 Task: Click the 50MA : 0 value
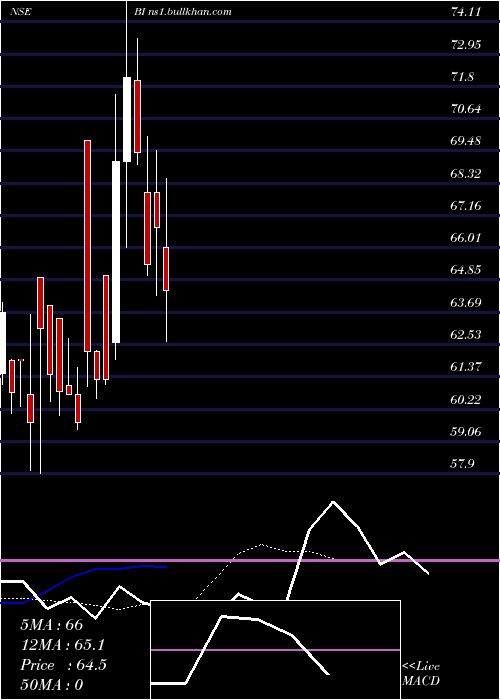click(x=52, y=685)
